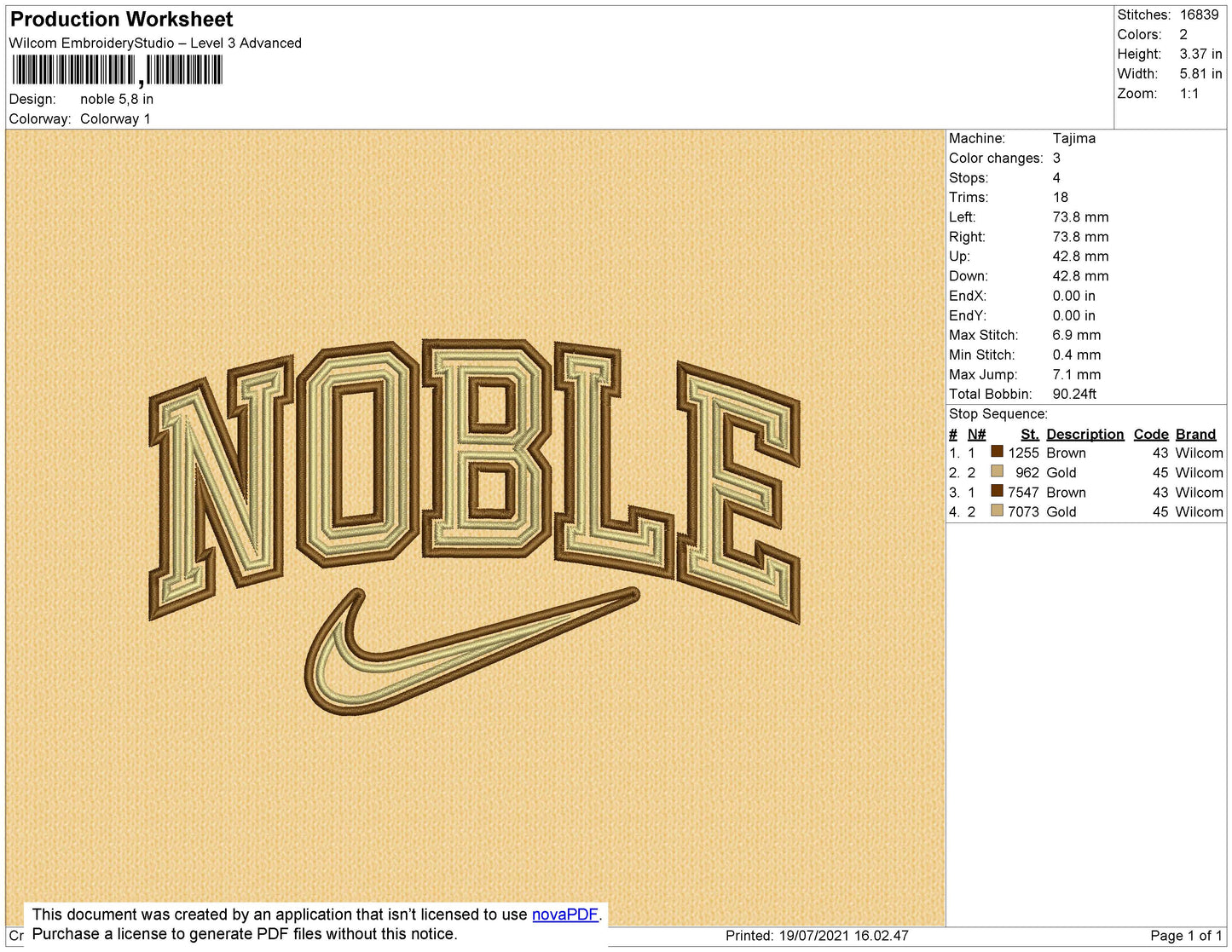Click the 'Code' column header

(1150, 434)
